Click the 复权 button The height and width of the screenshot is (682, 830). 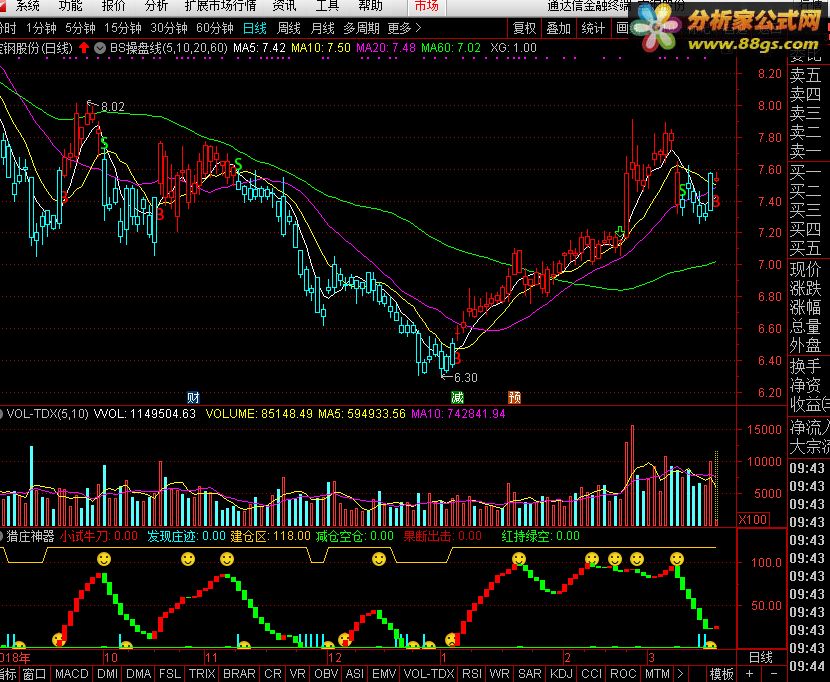coord(524,28)
